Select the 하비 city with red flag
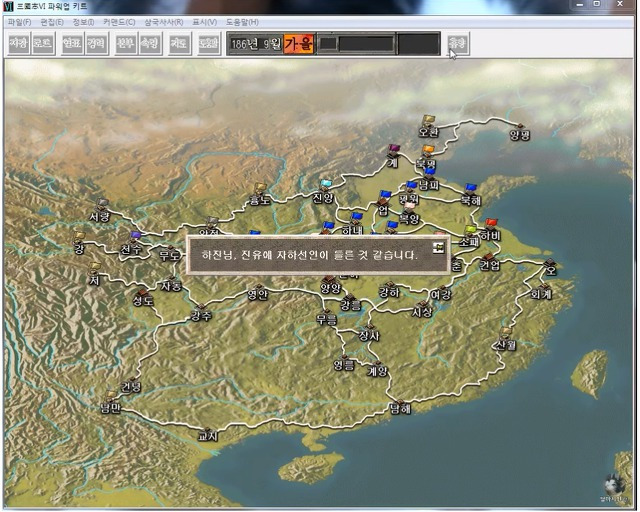Image resolution: width=640 pixels, height=512 pixels. [x=491, y=230]
